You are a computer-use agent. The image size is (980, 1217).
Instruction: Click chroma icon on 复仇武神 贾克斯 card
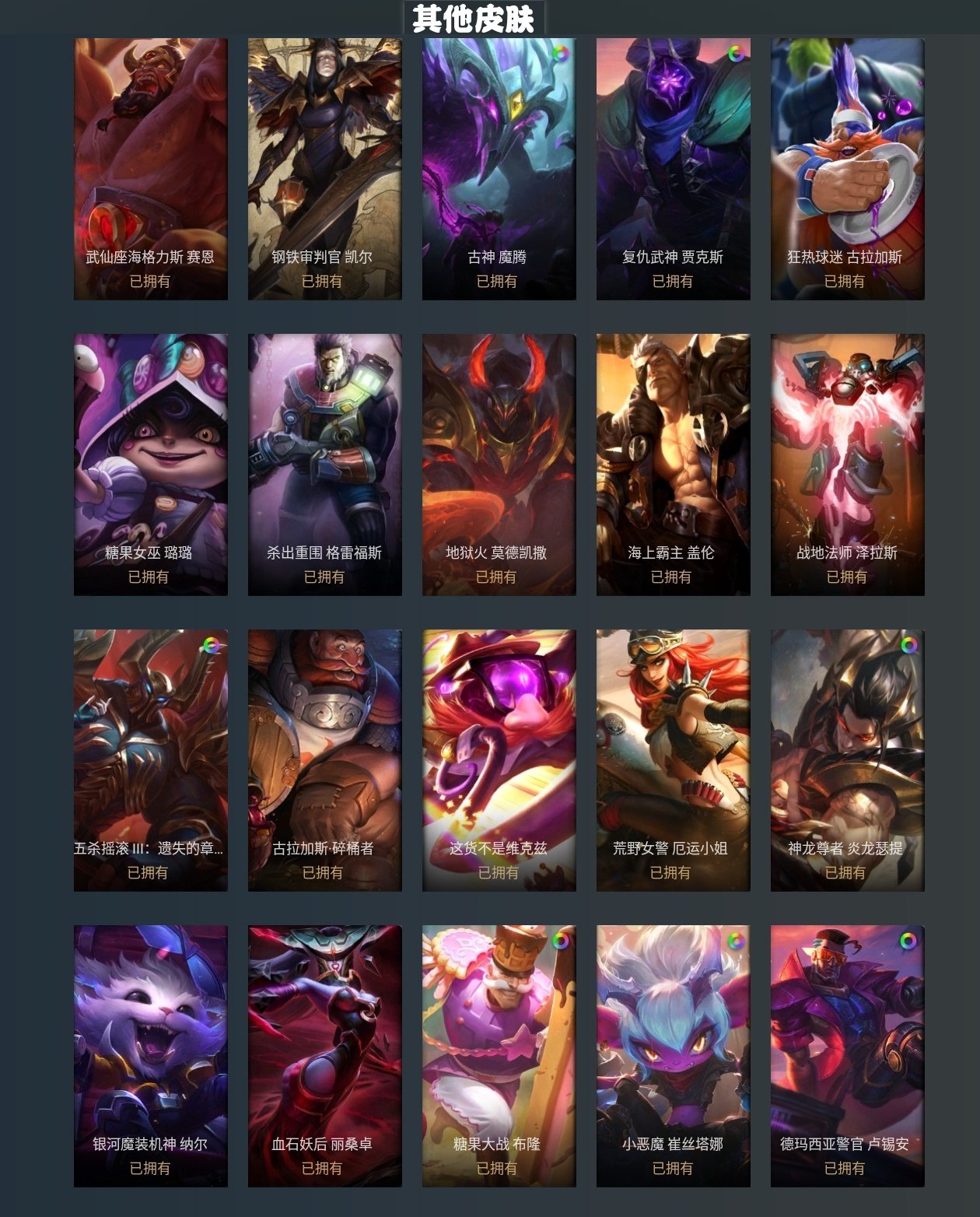pyautogui.click(x=735, y=54)
